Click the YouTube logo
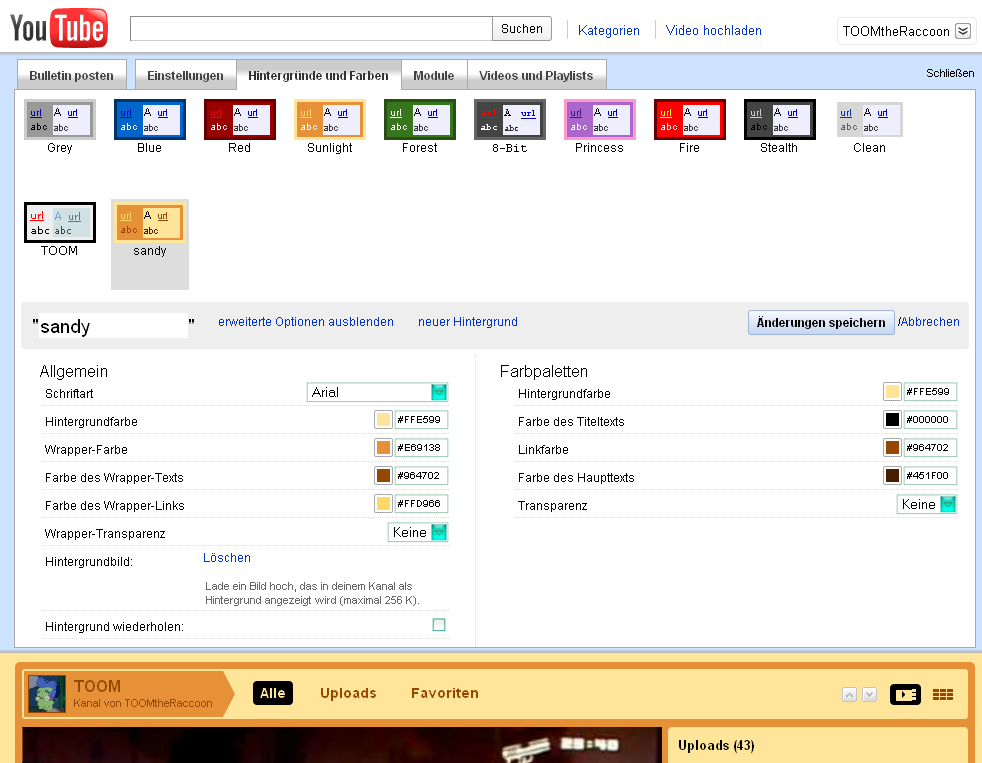 tap(59, 28)
